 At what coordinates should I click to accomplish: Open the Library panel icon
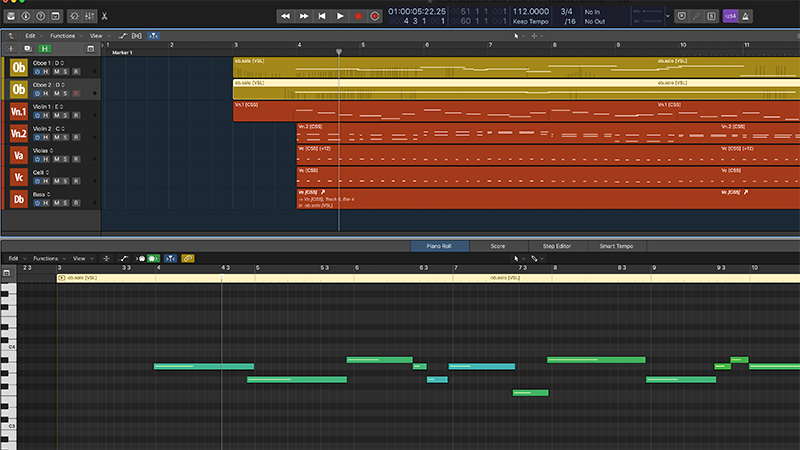tap(11, 16)
